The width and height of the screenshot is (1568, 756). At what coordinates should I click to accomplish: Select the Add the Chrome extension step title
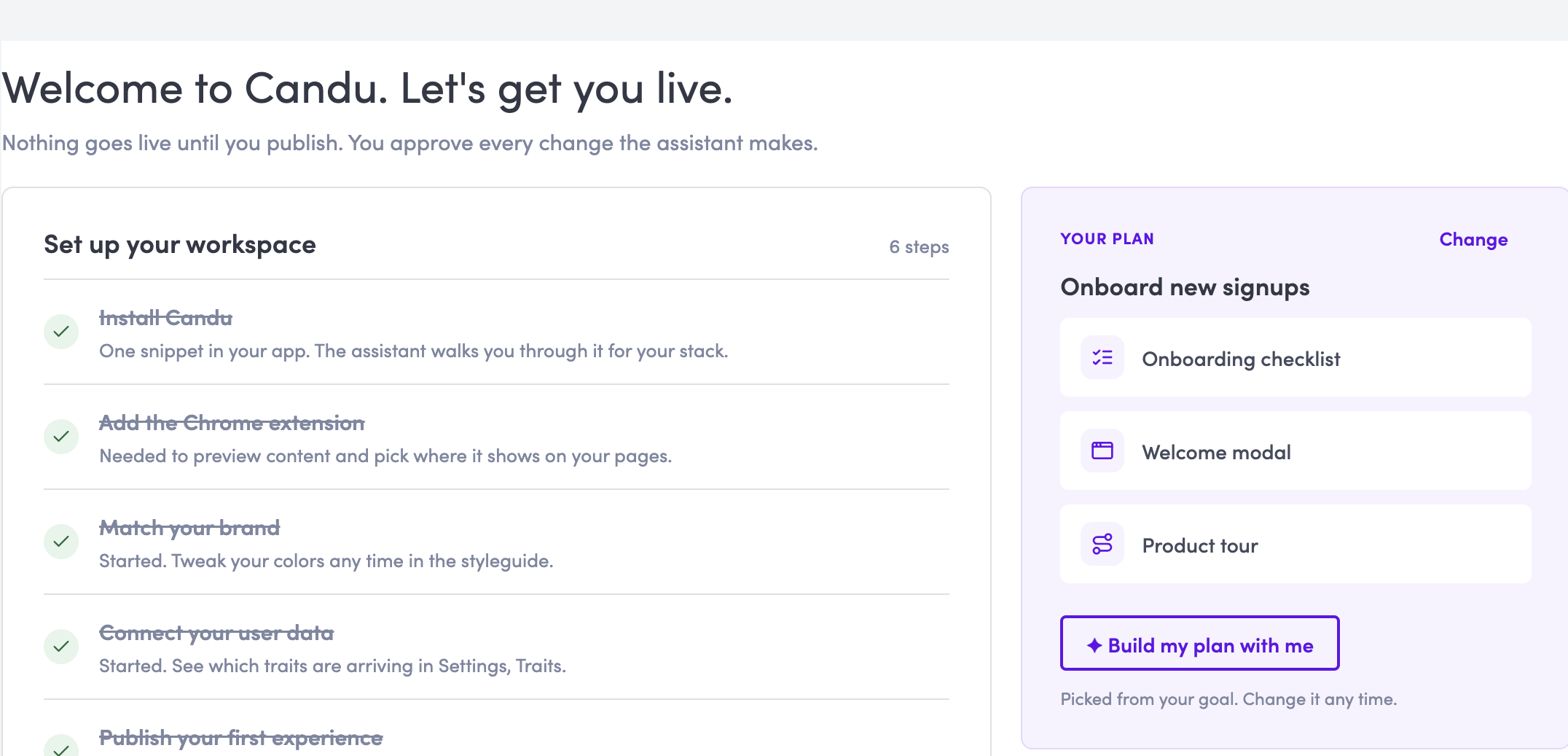pyautogui.click(x=232, y=423)
